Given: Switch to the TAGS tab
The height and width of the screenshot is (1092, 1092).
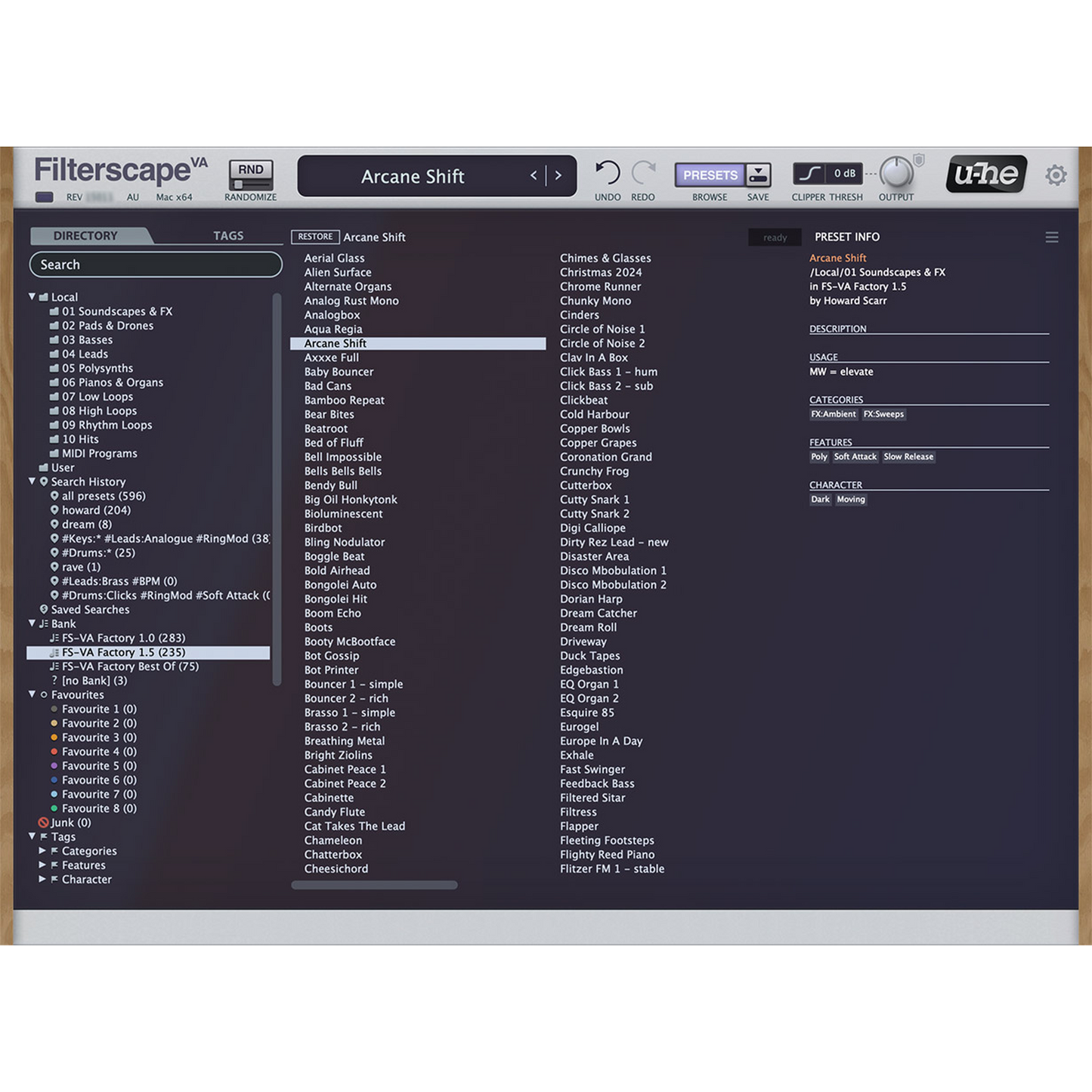Looking at the screenshot, I should click(x=227, y=236).
